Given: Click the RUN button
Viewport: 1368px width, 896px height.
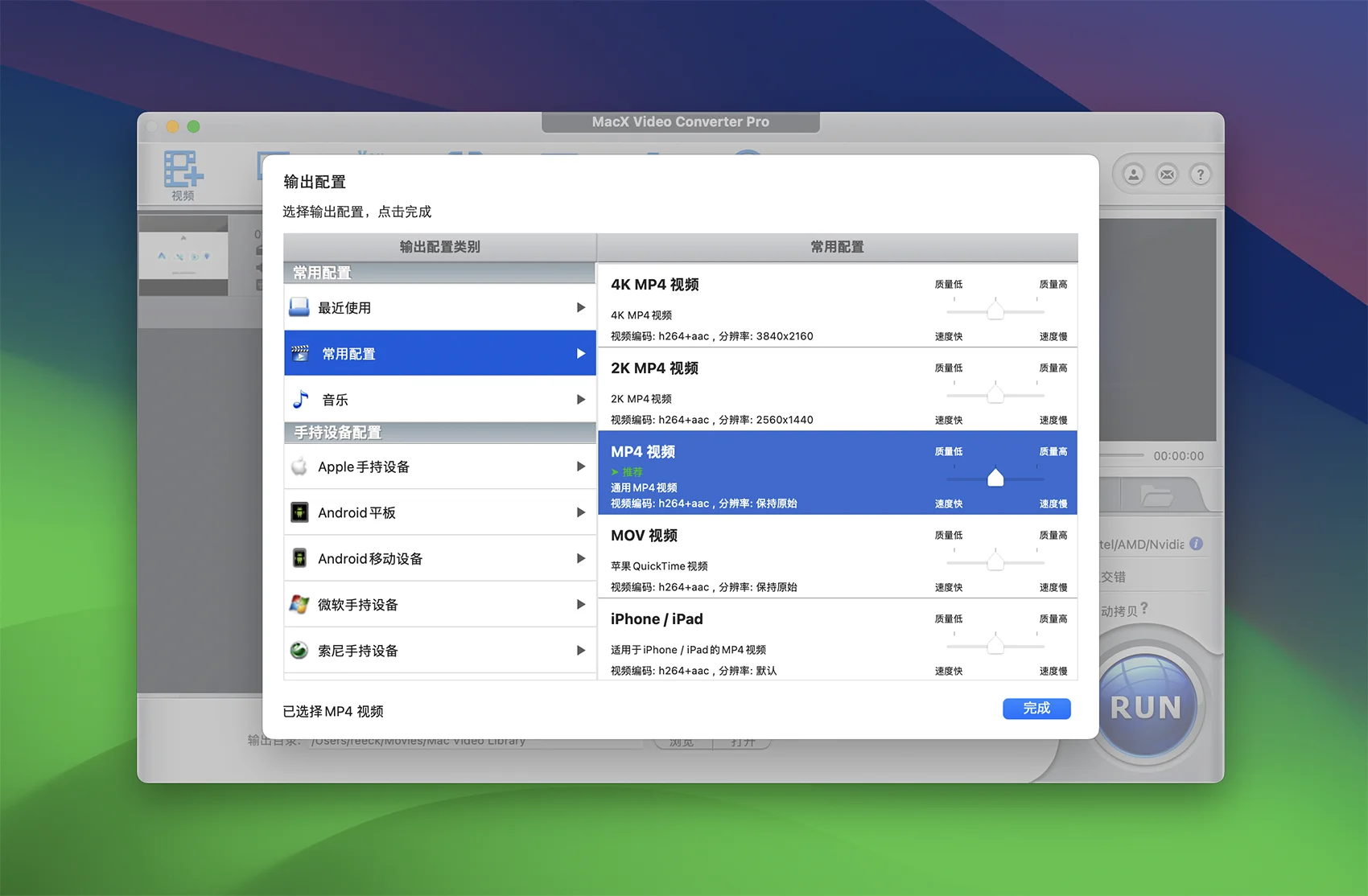Looking at the screenshot, I should (1146, 707).
